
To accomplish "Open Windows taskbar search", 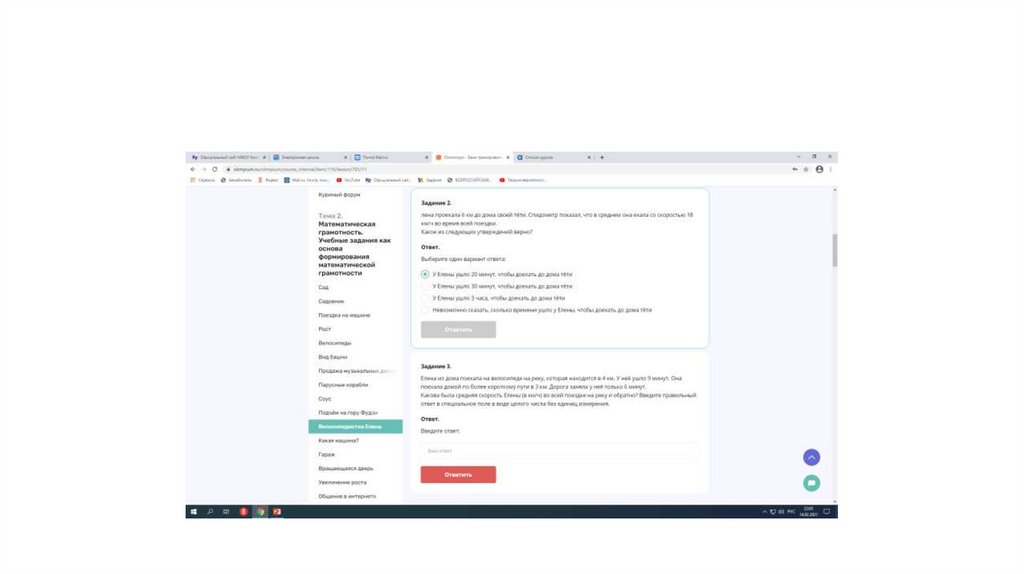I will coord(210,511).
